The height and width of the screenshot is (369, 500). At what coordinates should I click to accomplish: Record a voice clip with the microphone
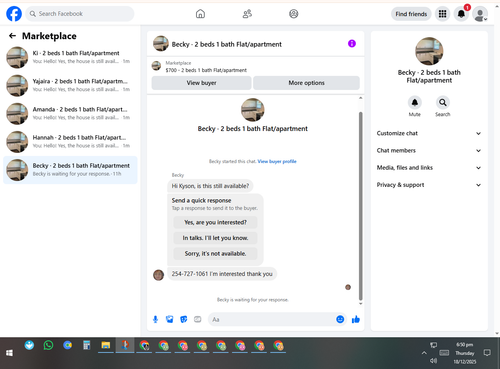[x=155, y=319]
